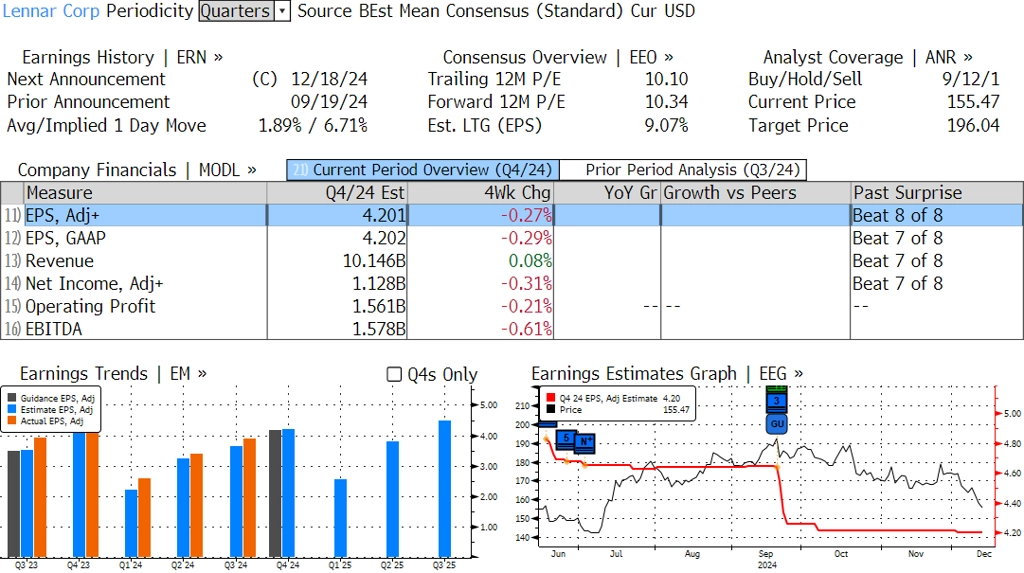Screen dimensions: 1024x573
Task: Click the black Price legend swatch
Action: (551, 410)
